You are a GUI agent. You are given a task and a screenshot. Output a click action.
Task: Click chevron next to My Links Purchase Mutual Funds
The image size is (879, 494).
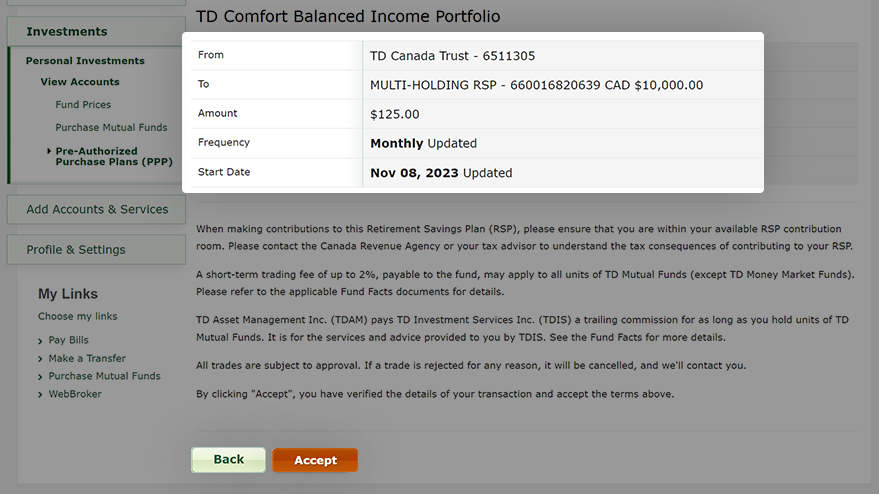[x=40, y=377]
